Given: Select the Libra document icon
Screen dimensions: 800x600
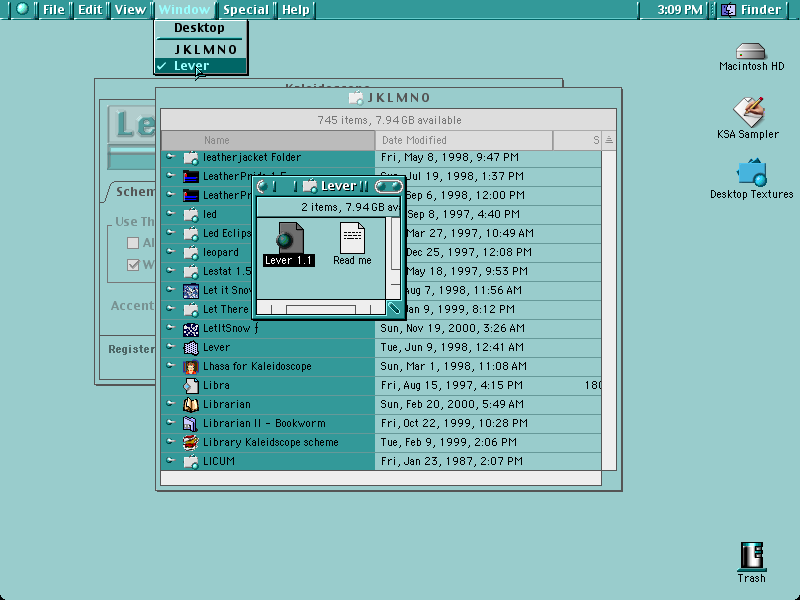Looking at the screenshot, I should [191, 386].
